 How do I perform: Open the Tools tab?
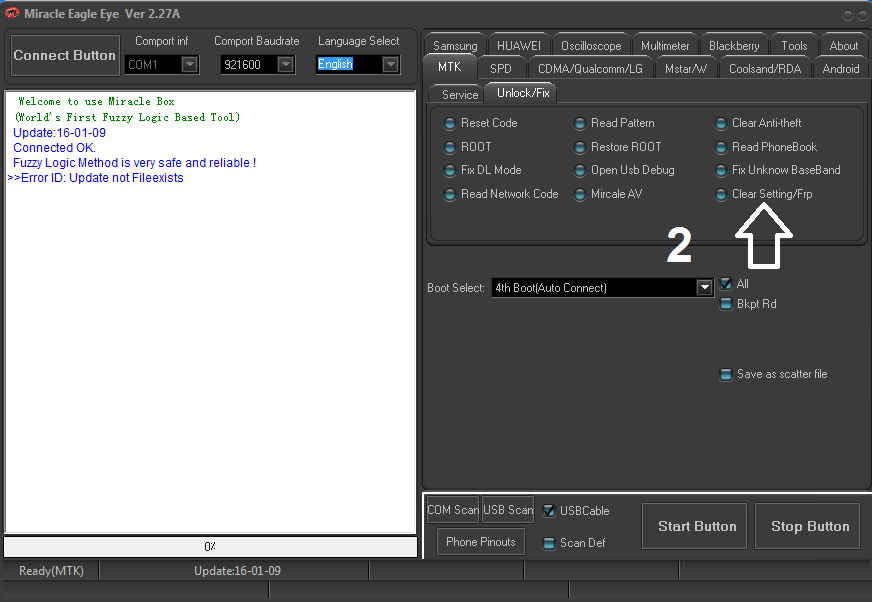point(794,46)
